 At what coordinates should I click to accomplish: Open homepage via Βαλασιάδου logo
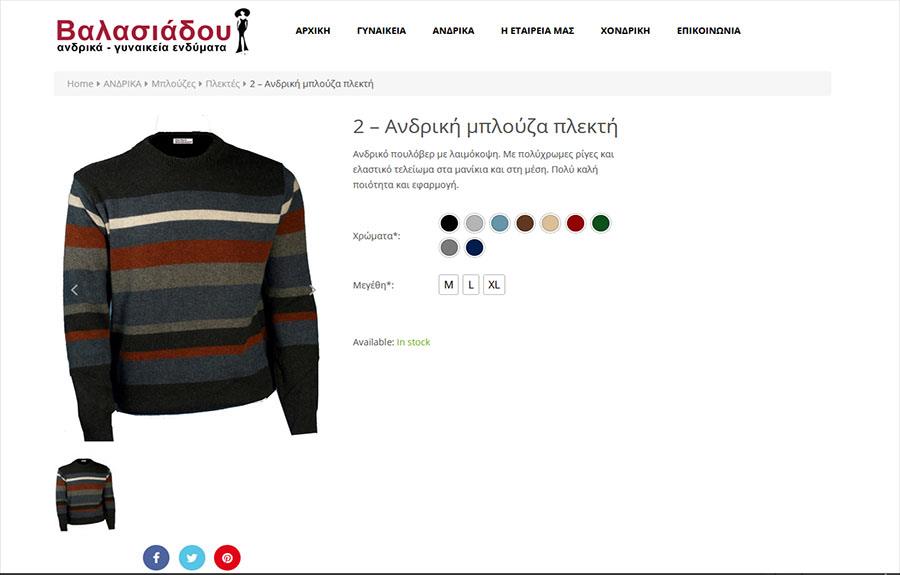[153, 31]
